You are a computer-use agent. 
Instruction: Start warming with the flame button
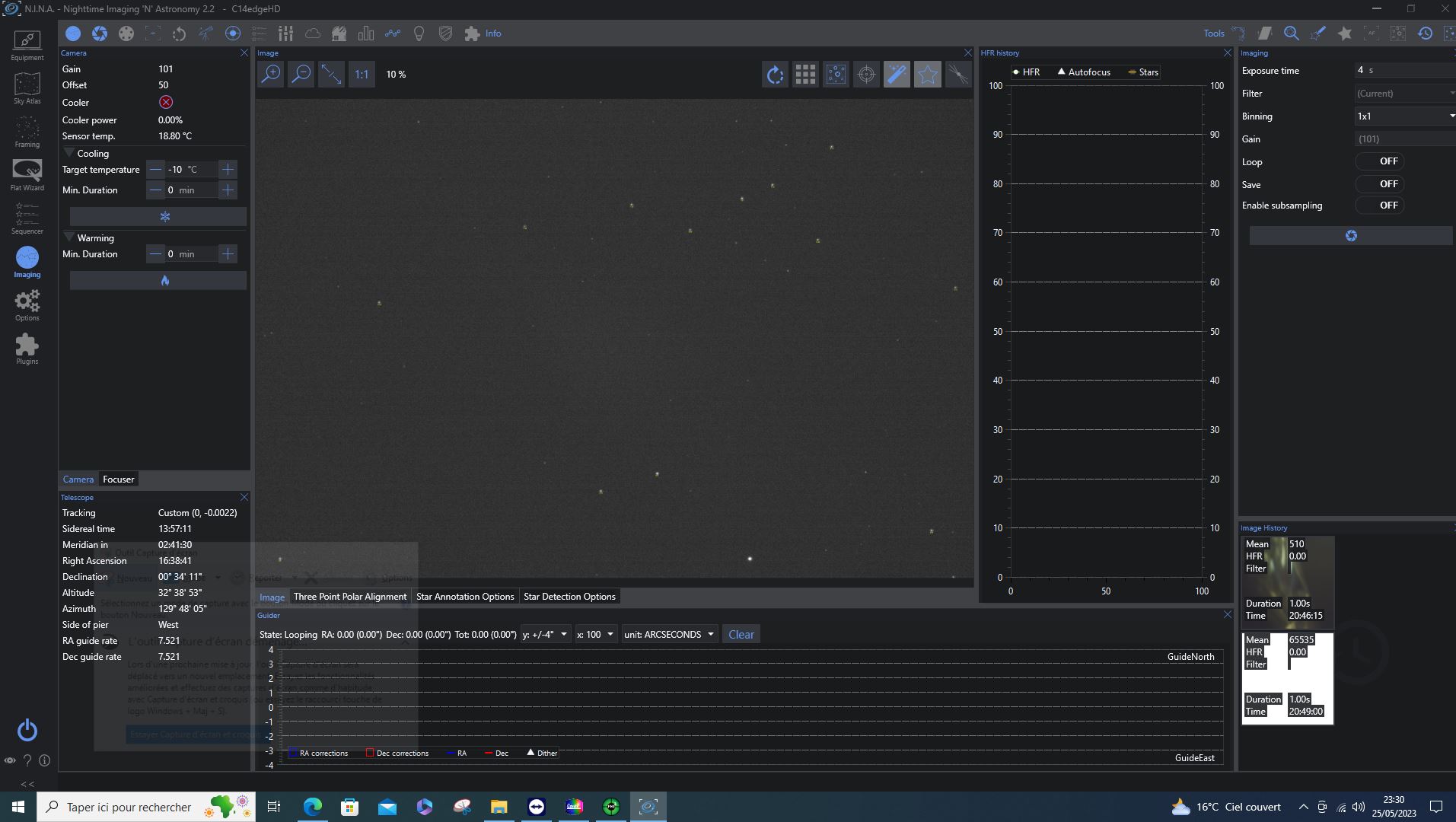[158, 281]
